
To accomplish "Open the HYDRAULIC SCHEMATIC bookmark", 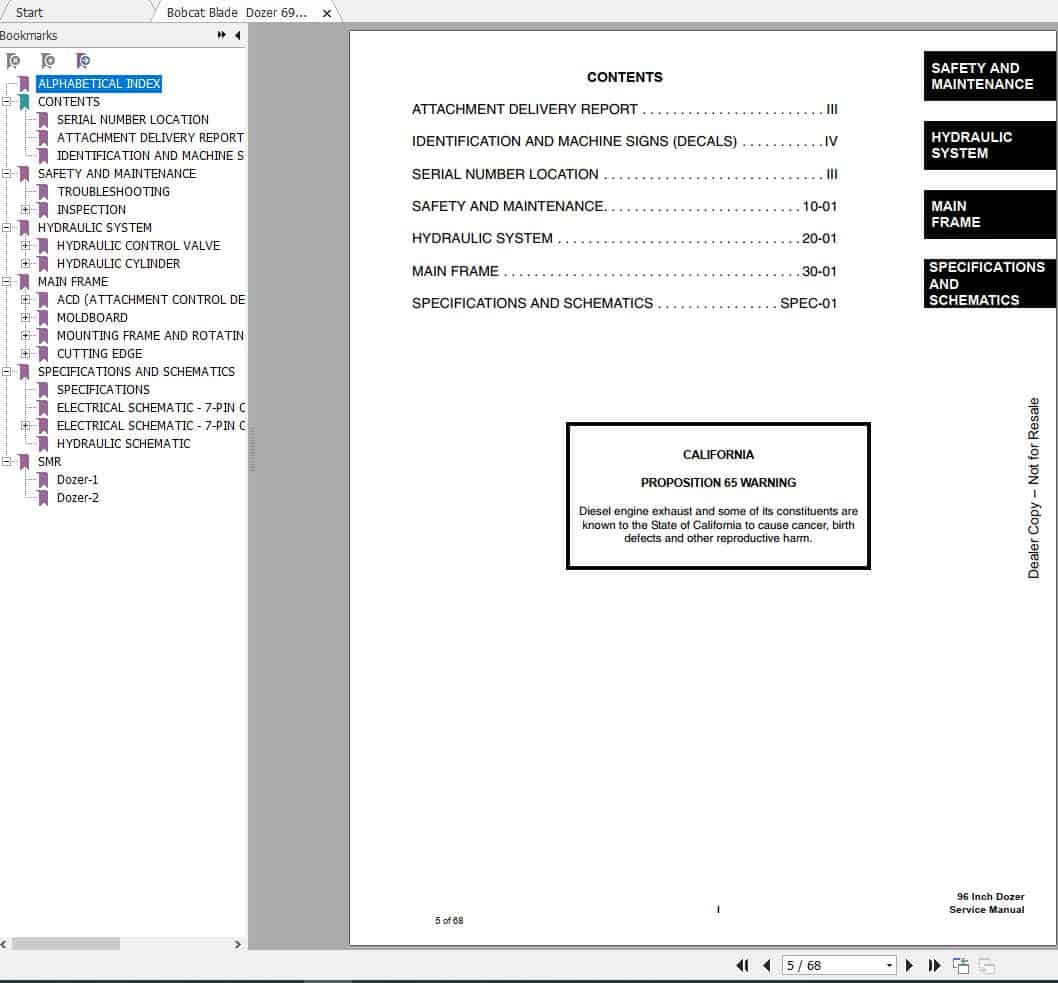I will 123,444.
